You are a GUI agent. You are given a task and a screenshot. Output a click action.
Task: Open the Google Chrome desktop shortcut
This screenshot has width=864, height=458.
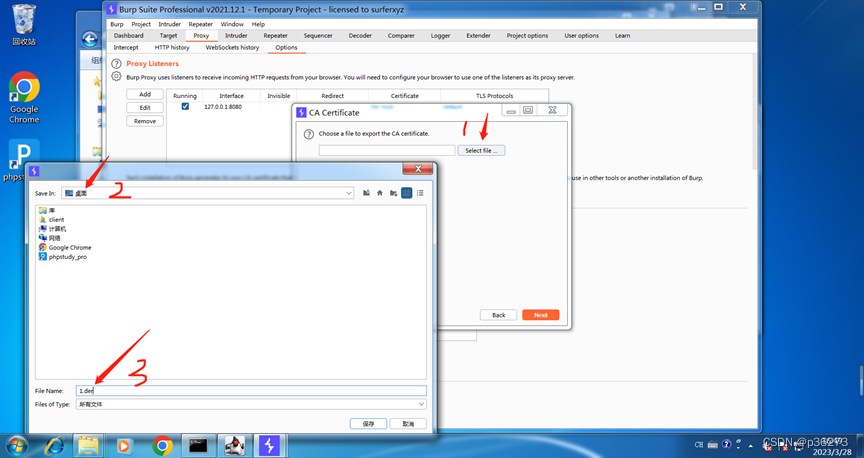point(24,98)
